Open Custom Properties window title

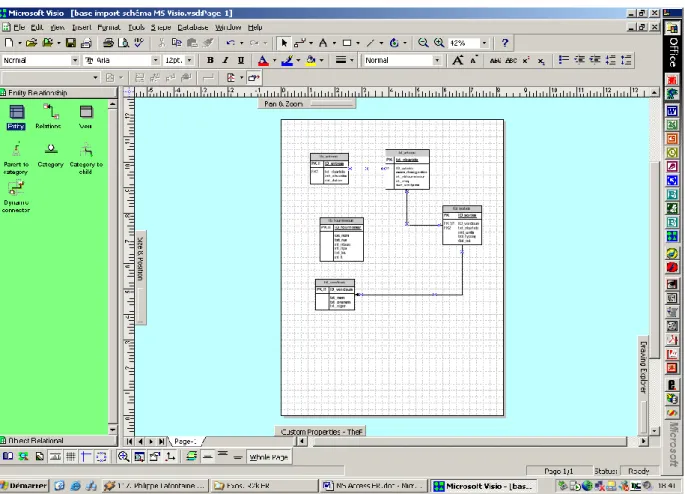click(321, 432)
